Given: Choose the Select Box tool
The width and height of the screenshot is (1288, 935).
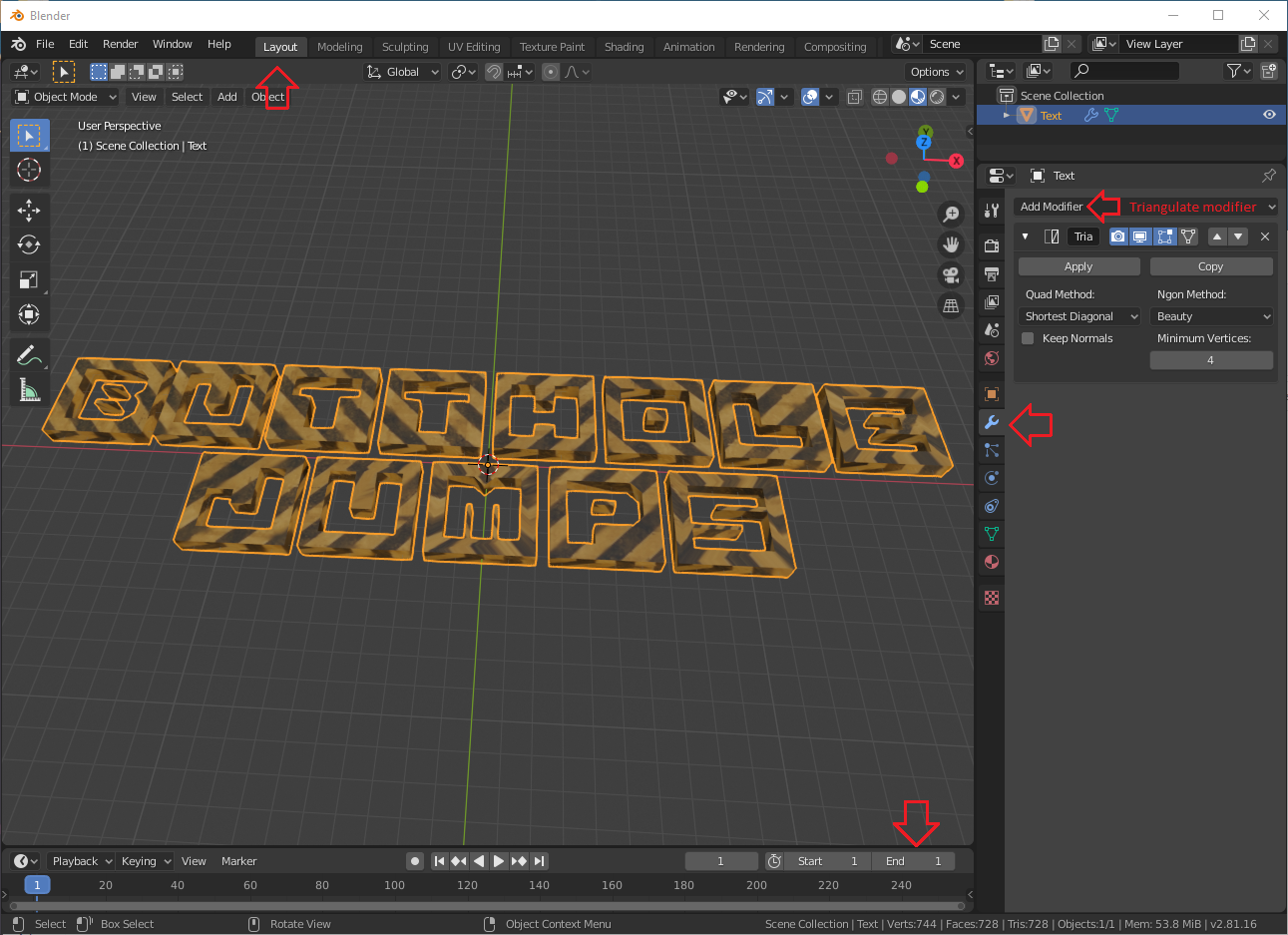Looking at the screenshot, I should click(29, 136).
